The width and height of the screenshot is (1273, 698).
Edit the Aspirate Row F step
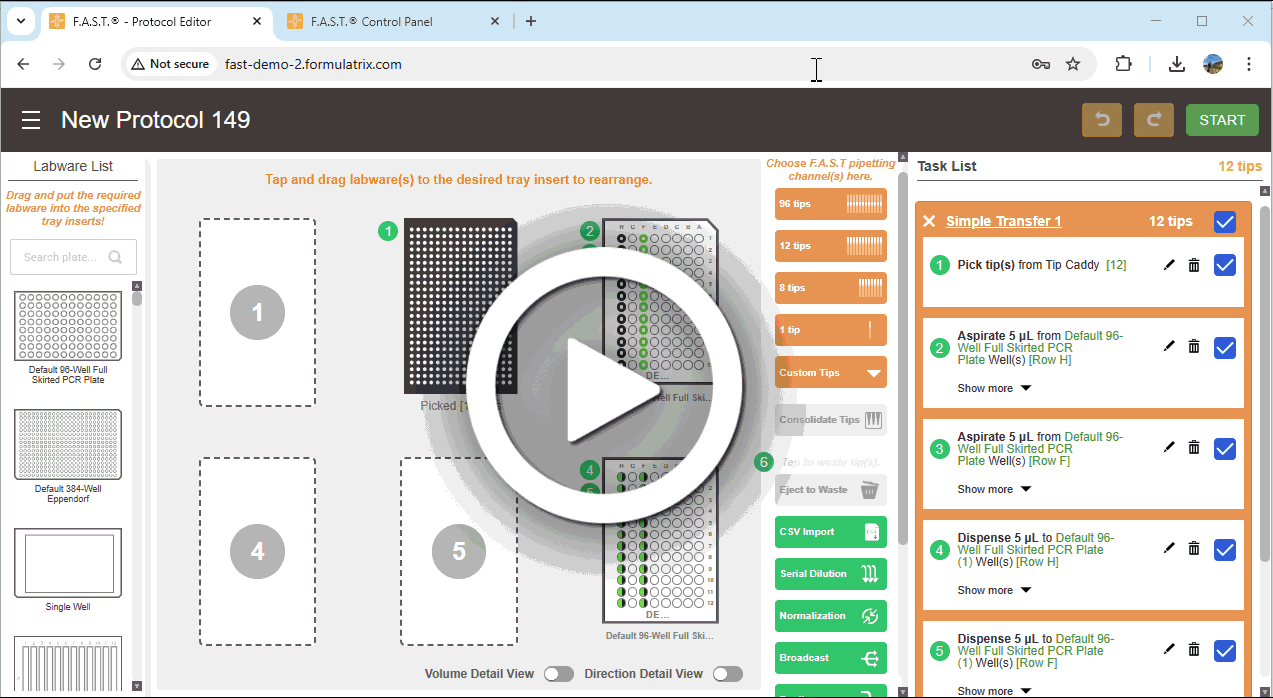[x=1169, y=447]
